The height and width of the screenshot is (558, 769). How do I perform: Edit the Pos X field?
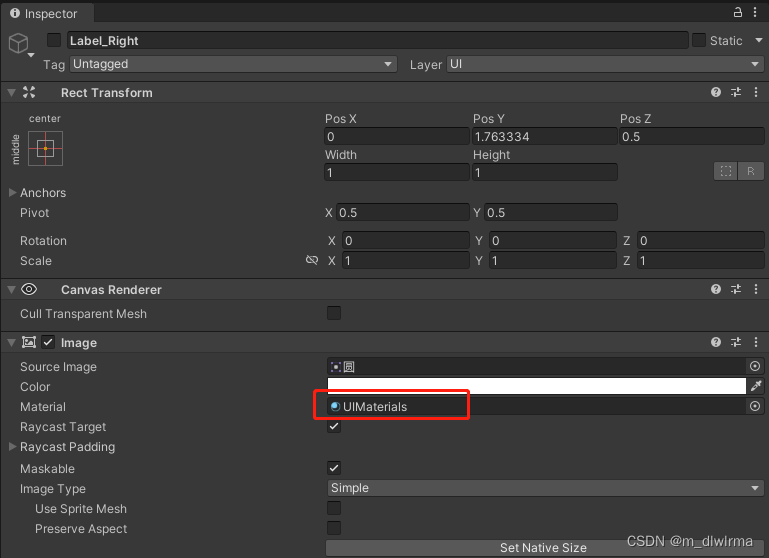tap(397, 136)
